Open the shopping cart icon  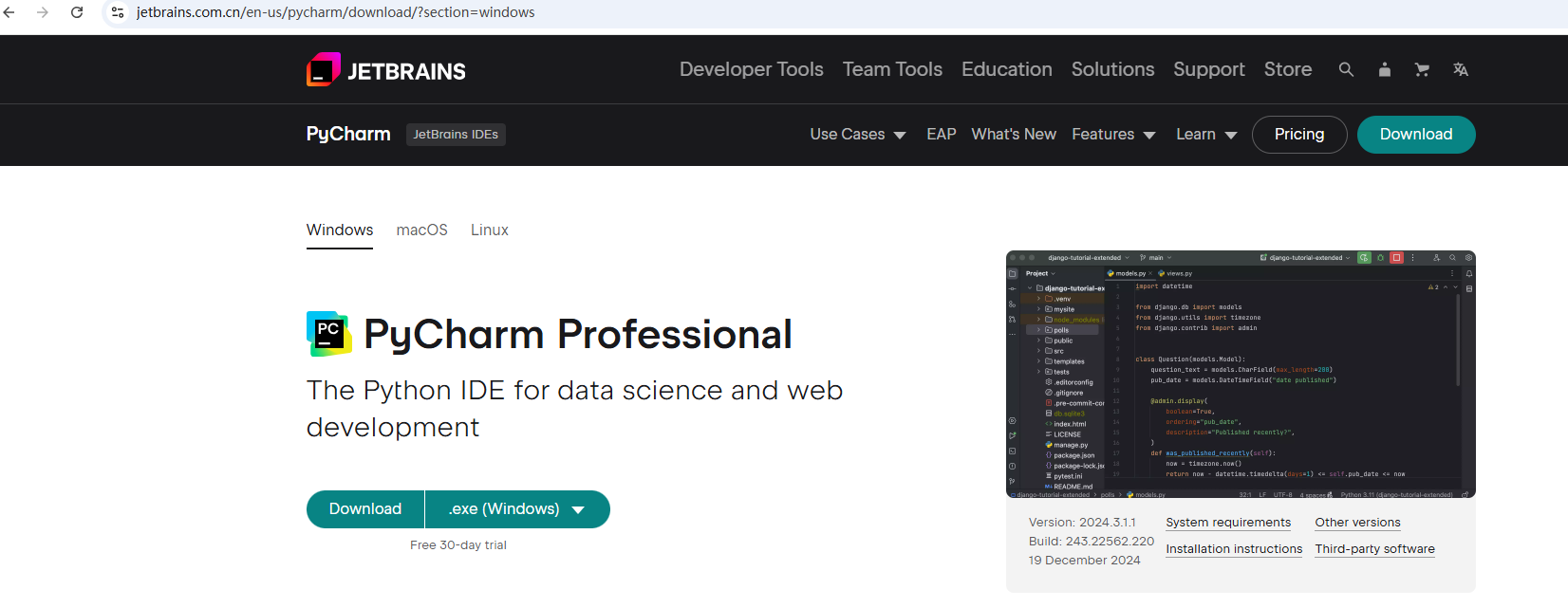(1422, 69)
